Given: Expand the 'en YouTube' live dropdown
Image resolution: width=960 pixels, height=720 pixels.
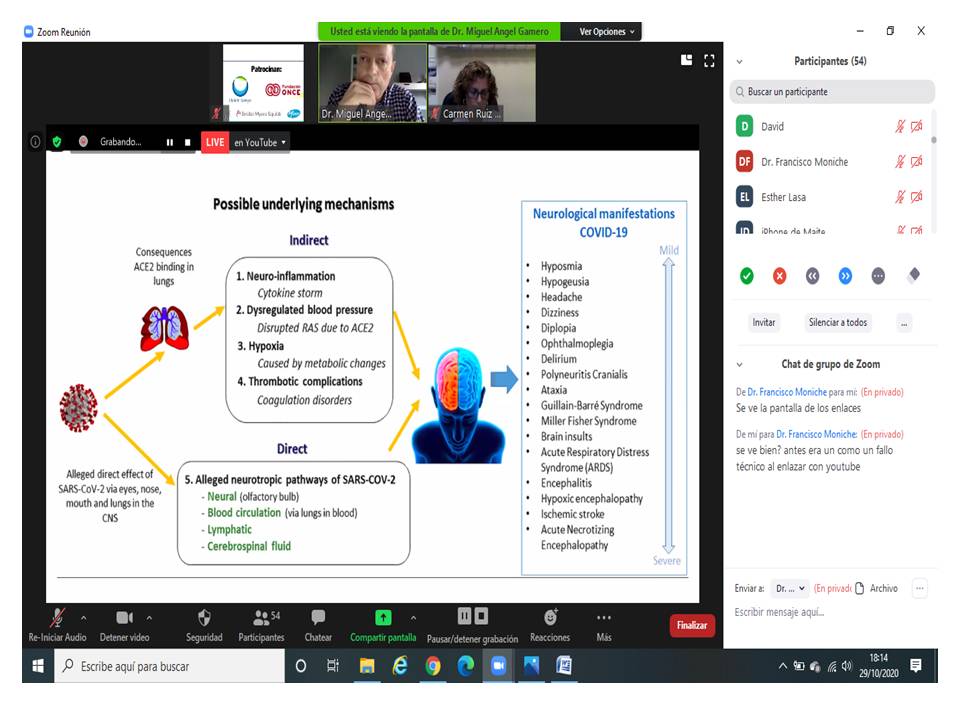Looking at the screenshot, I should tap(260, 142).
